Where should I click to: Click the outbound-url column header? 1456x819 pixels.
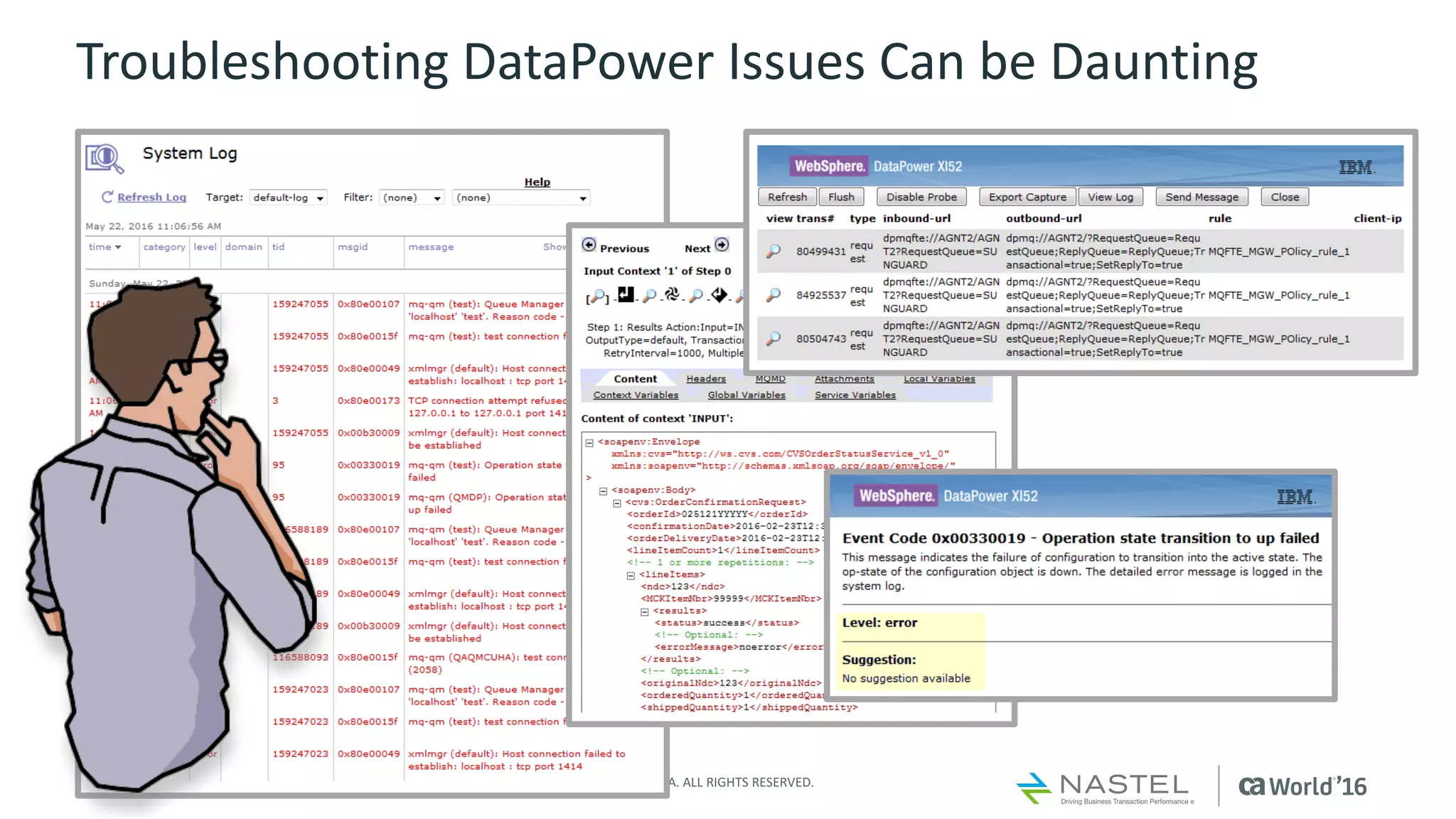(1044, 218)
